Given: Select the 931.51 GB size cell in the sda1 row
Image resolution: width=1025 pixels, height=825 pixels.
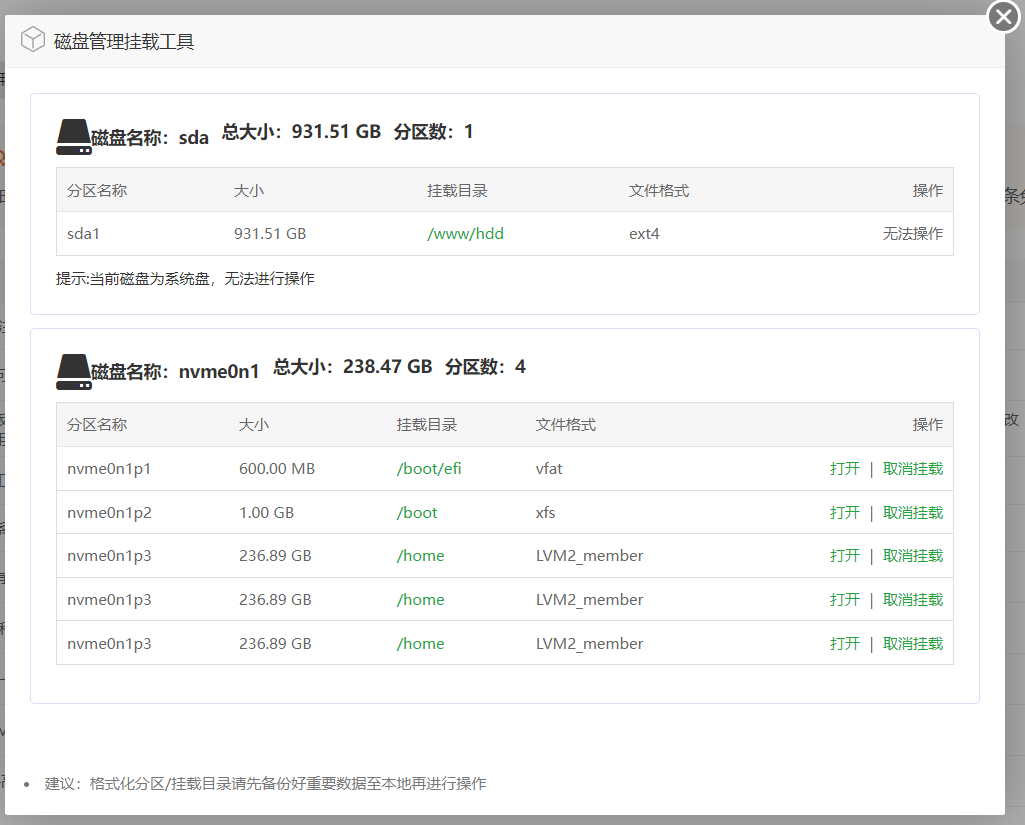Looking at the screenshot, I should (x=270, y=233).
